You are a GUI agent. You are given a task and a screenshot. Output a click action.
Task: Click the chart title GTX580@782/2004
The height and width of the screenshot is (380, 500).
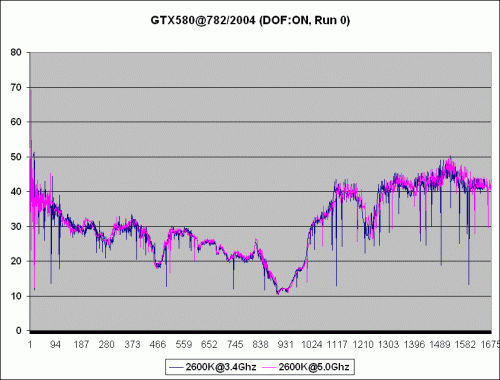tap(250, 20)
